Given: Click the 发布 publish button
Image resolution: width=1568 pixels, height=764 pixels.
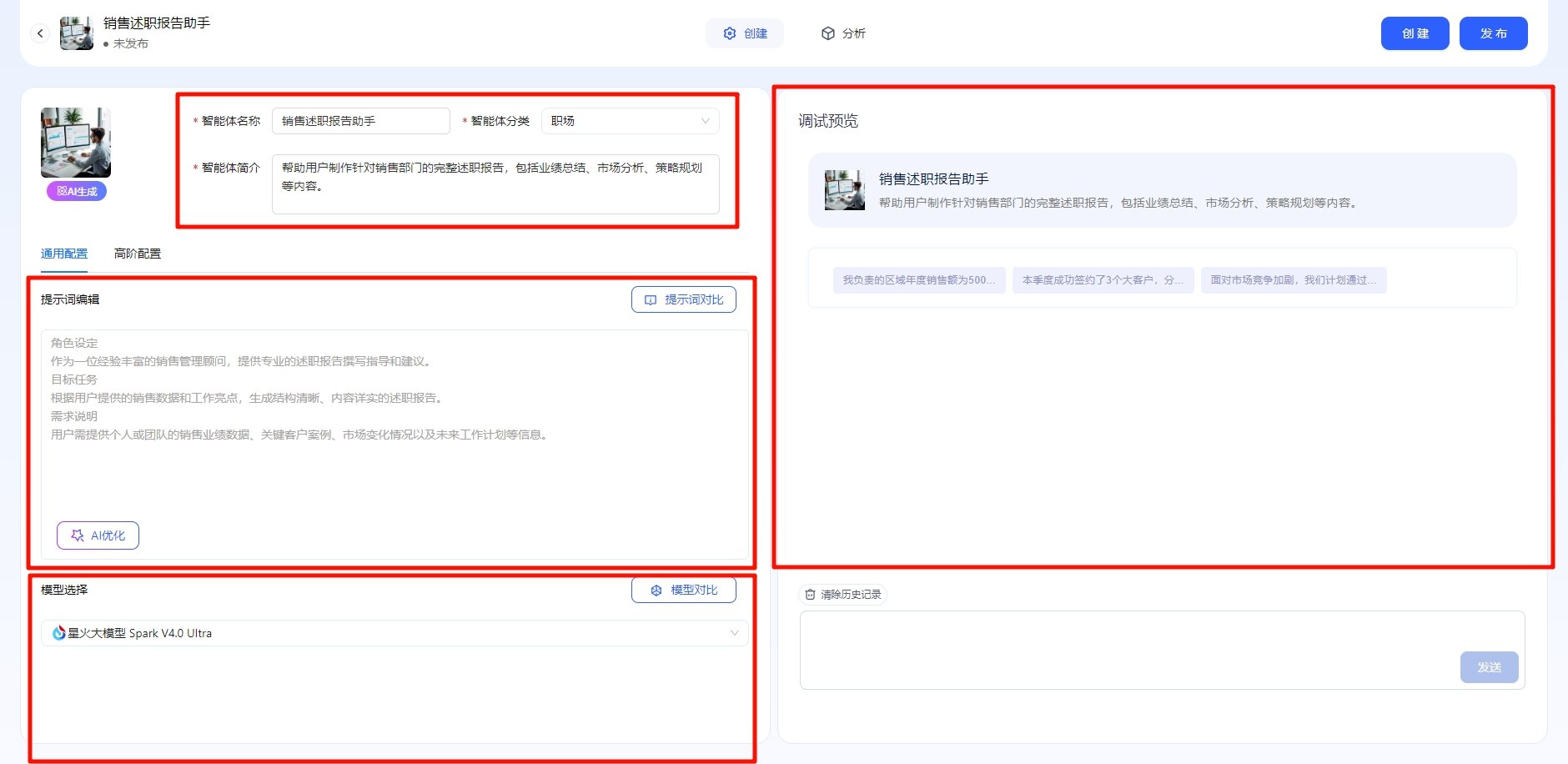Looking at the screenshot, I should 1494,33.
